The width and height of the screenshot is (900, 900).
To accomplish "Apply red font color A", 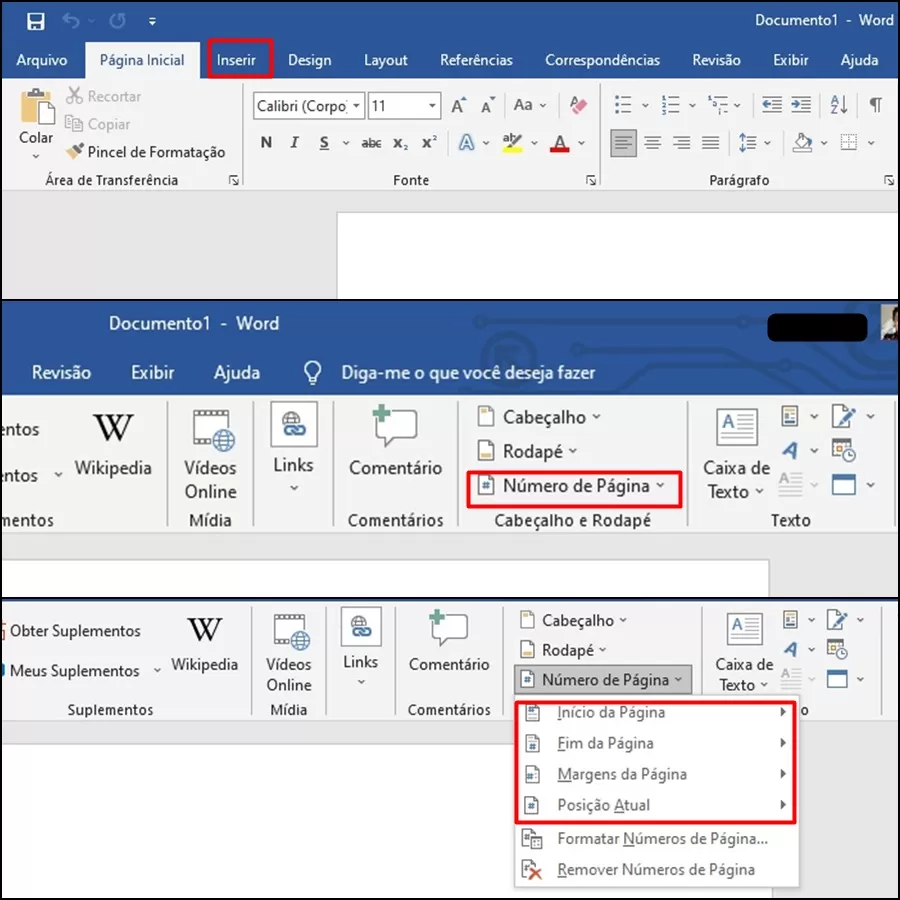I will (560, 142).
